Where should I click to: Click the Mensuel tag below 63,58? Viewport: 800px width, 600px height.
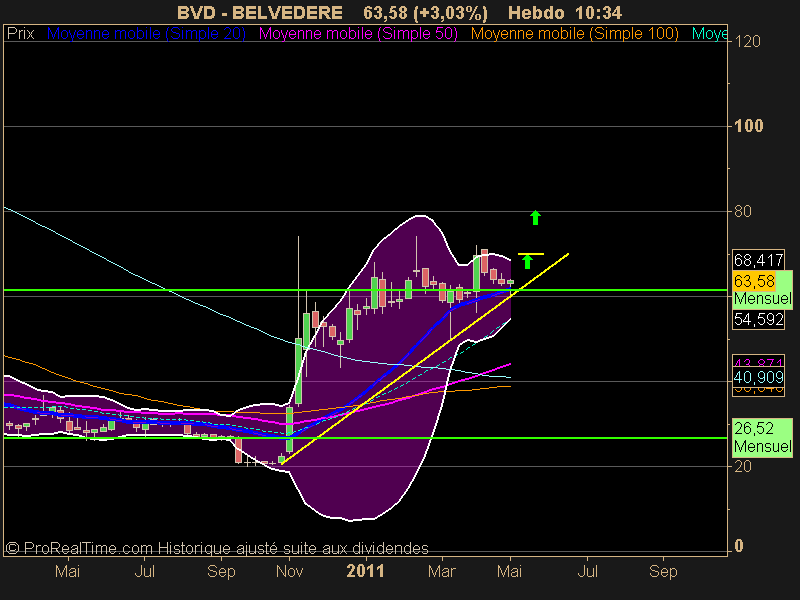pyautogui.click(x=763, y=298)
